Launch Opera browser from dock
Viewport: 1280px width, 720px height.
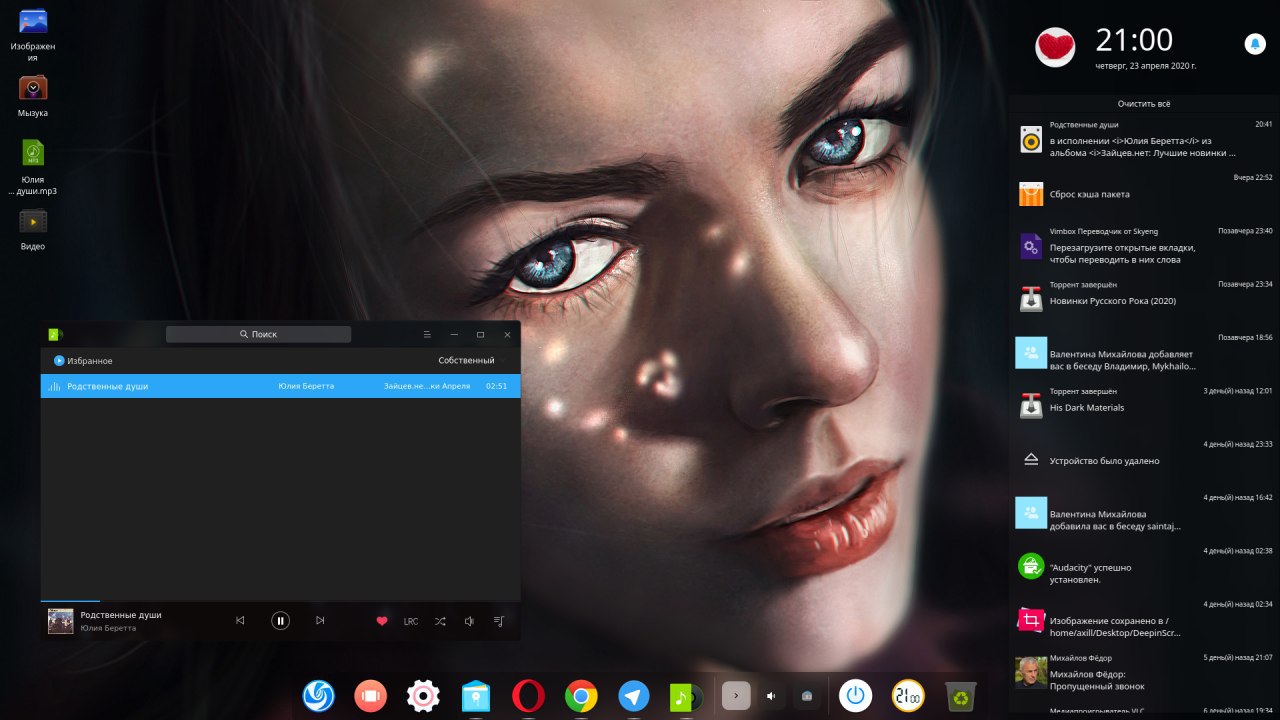(x=528, y=695)
